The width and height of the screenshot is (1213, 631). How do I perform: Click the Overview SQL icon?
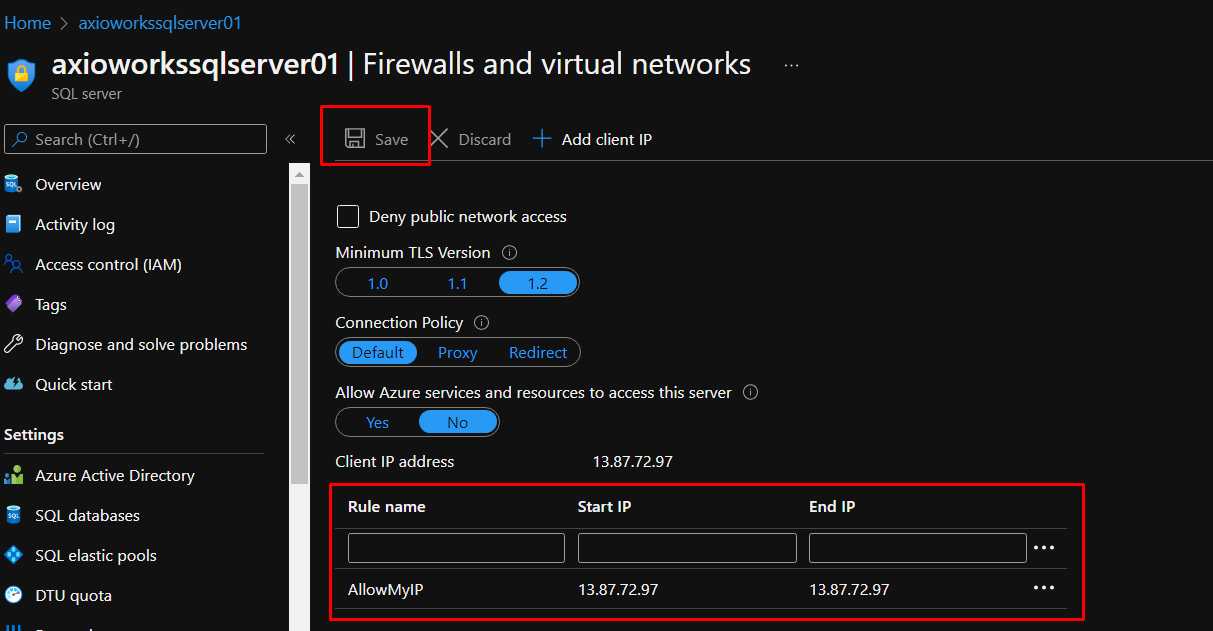pos(14,184)
